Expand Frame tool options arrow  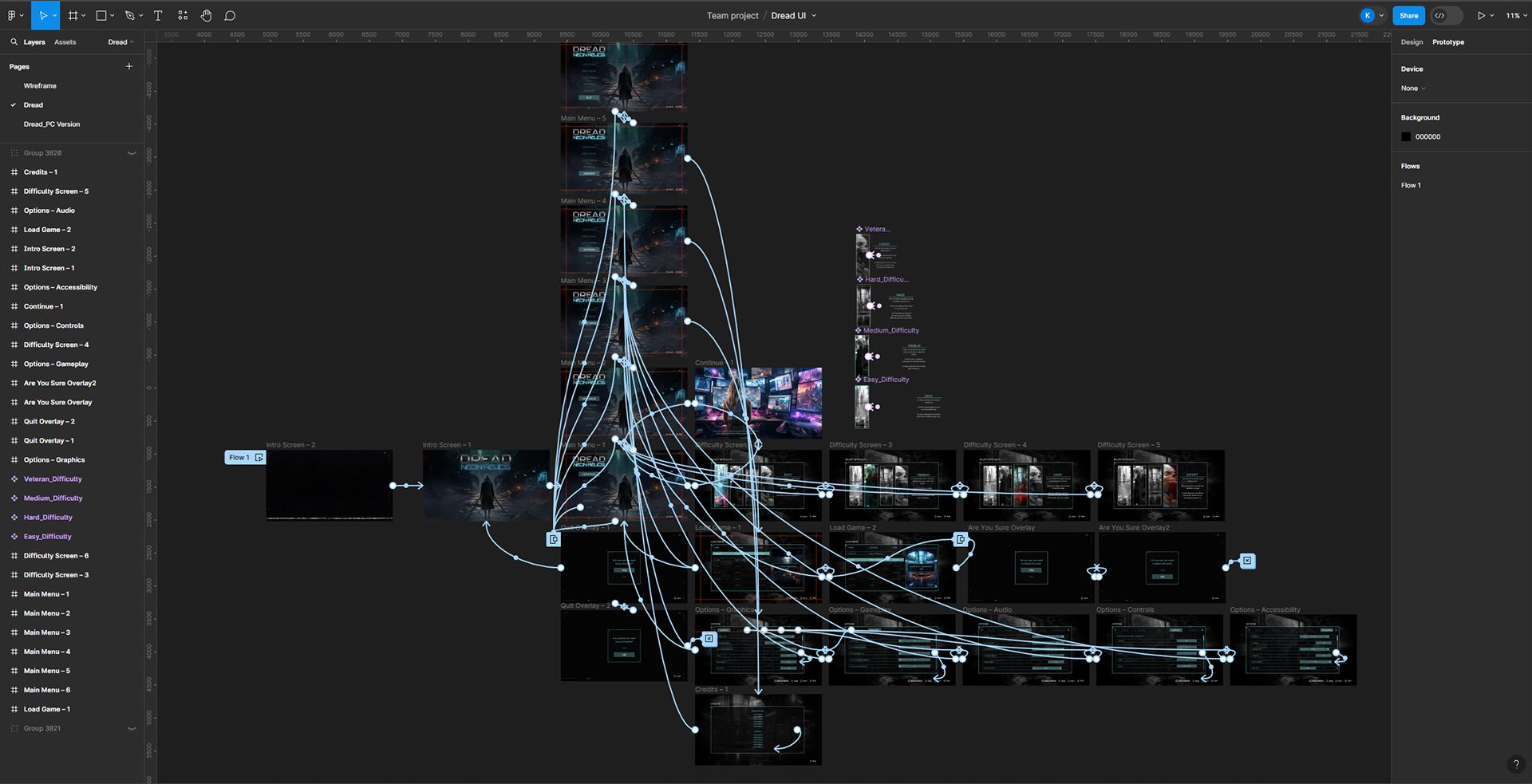(x=84, y=15)
